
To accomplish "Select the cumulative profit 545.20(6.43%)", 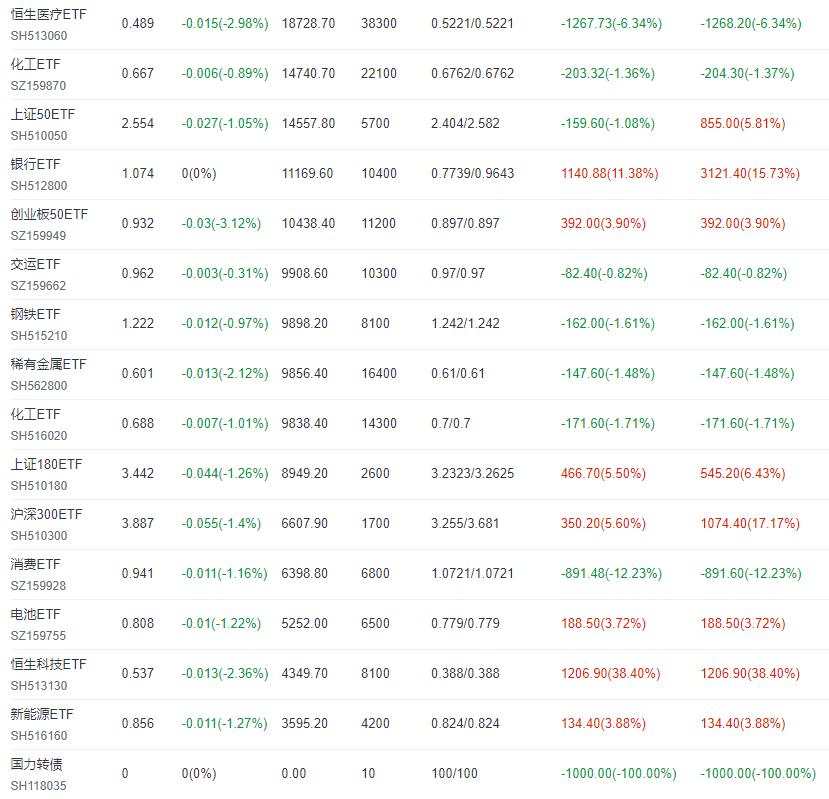I will 742,474.
